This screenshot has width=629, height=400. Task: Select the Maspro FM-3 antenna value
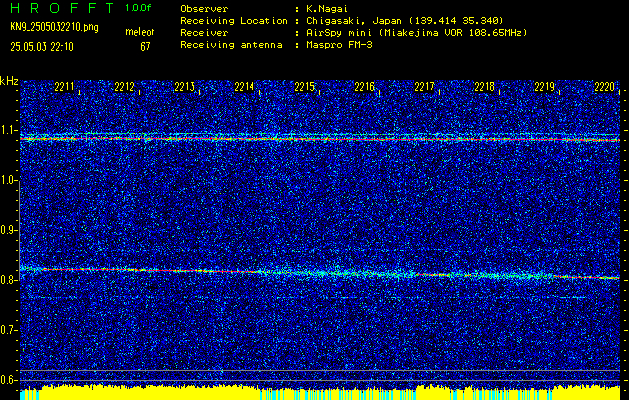[339, 45]
